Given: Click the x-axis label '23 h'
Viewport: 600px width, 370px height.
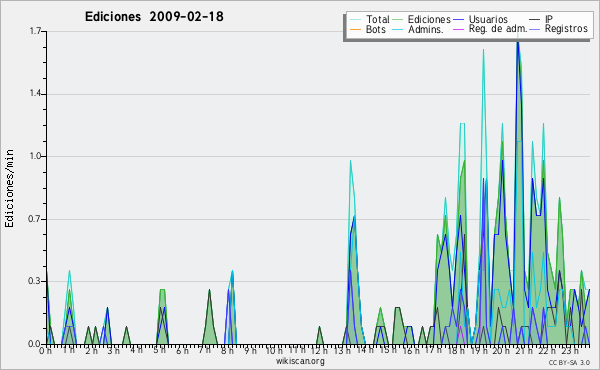Looking at the screenshot, I should click(x=569, y=351).
